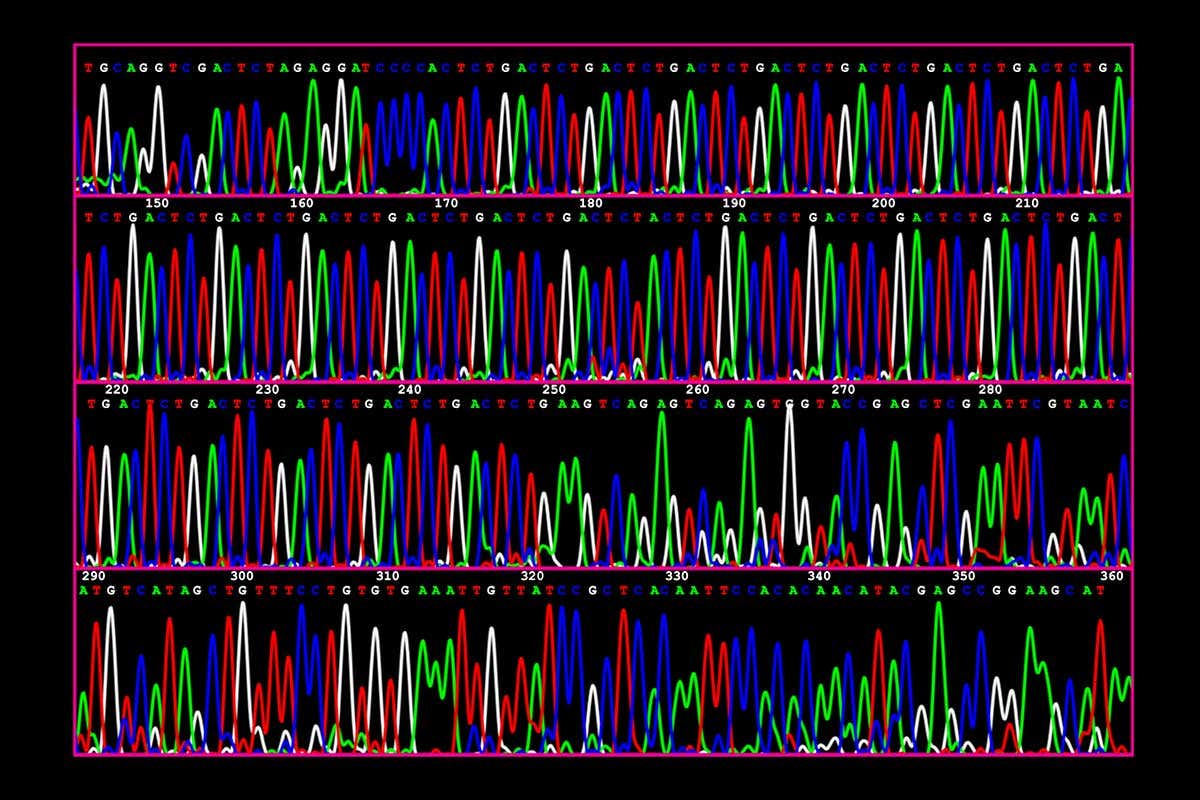
Task: Click the position 150 marker
Action: point(155,202)
